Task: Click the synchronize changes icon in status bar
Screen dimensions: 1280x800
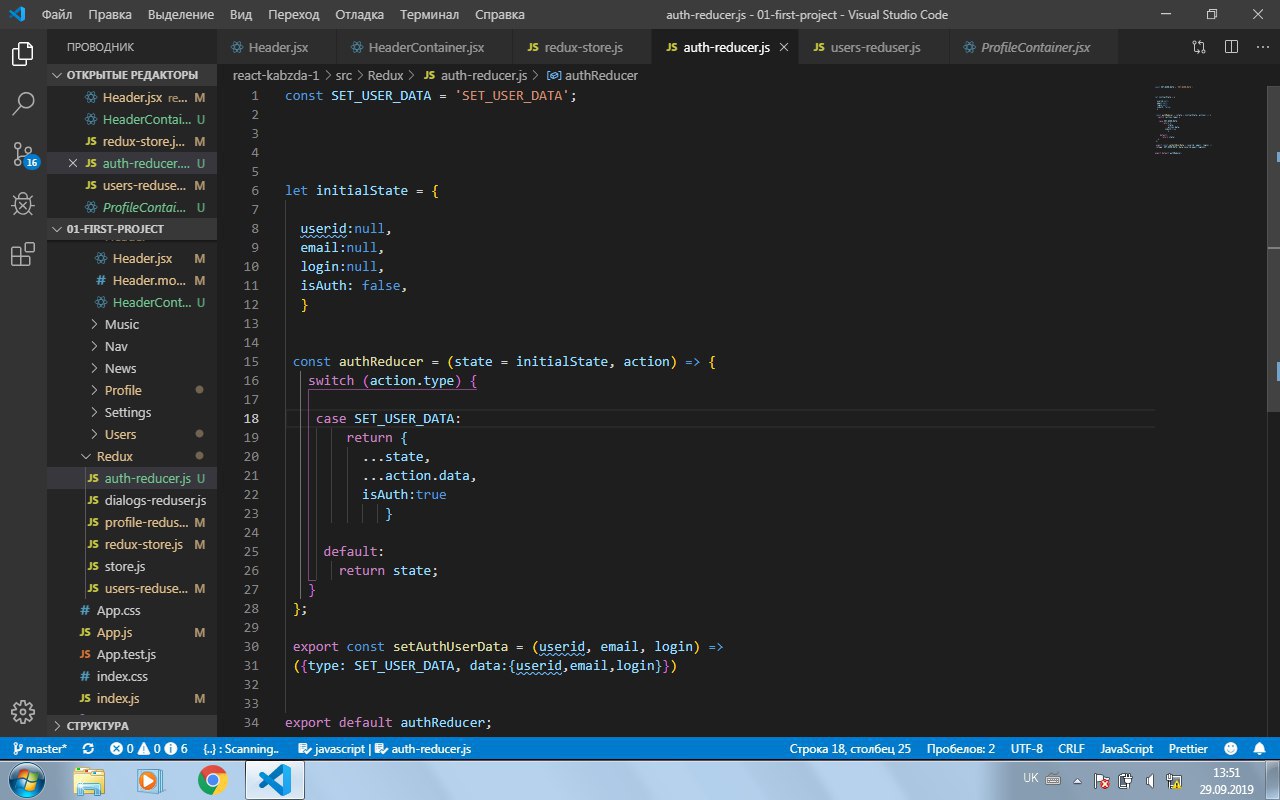Action: [x=88, y=749]
